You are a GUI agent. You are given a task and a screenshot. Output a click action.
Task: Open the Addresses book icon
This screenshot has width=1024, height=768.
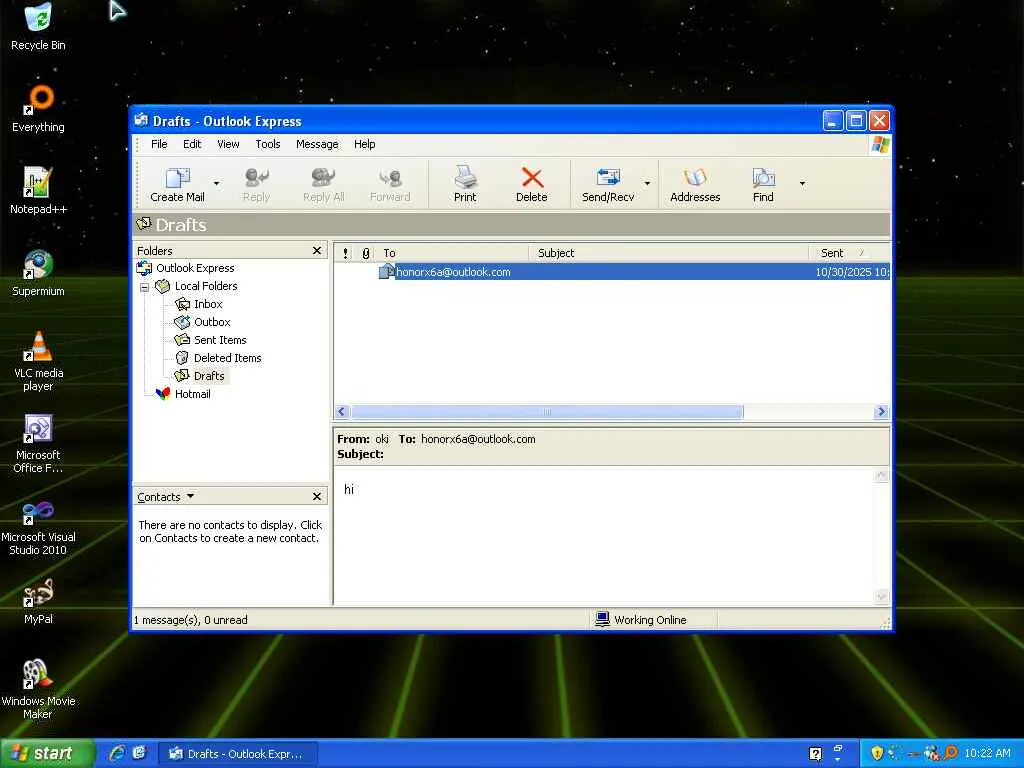click(x=695, y=185)
